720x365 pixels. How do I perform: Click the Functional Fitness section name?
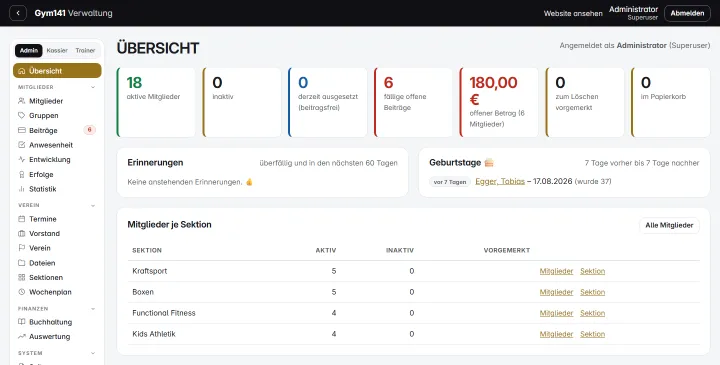coord(164,313)
